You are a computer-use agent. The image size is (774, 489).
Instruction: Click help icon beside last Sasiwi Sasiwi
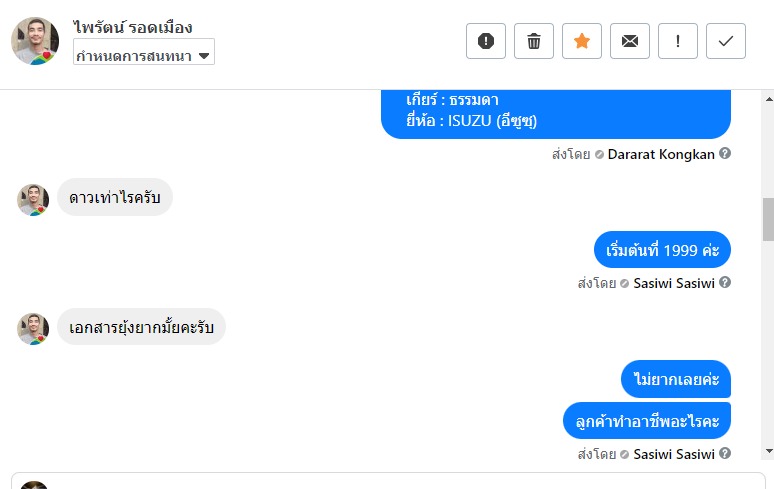725,454
